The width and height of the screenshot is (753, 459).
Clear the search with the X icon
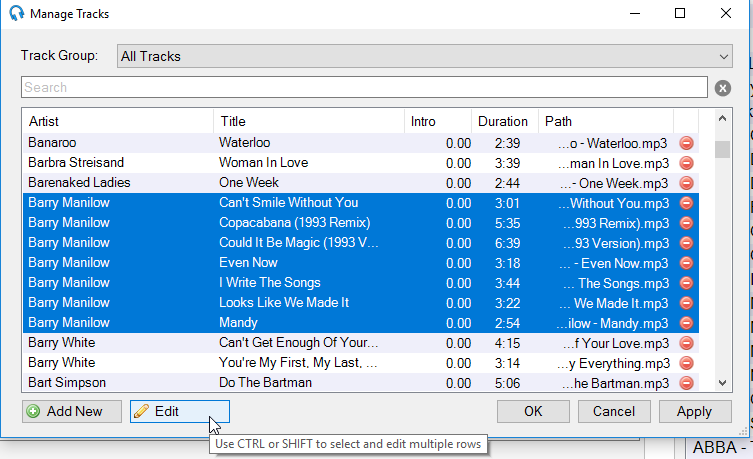click(x=723, y=88)
